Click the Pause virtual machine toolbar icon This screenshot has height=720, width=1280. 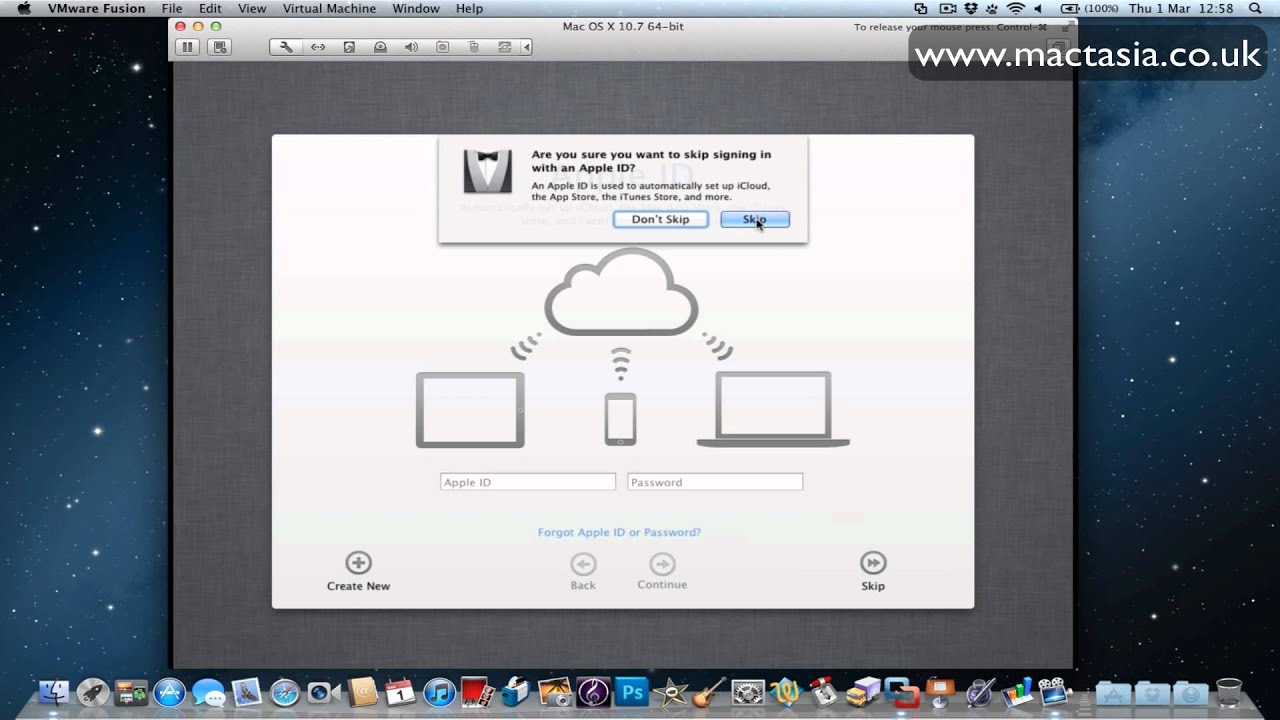tap(187, 47)
